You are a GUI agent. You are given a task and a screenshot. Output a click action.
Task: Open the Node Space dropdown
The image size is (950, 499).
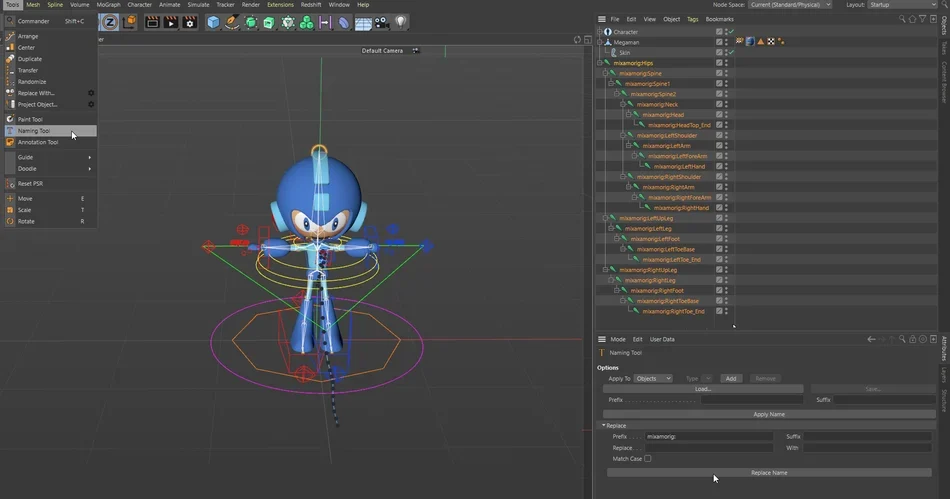pyautogui.click(x=789, y=5)
